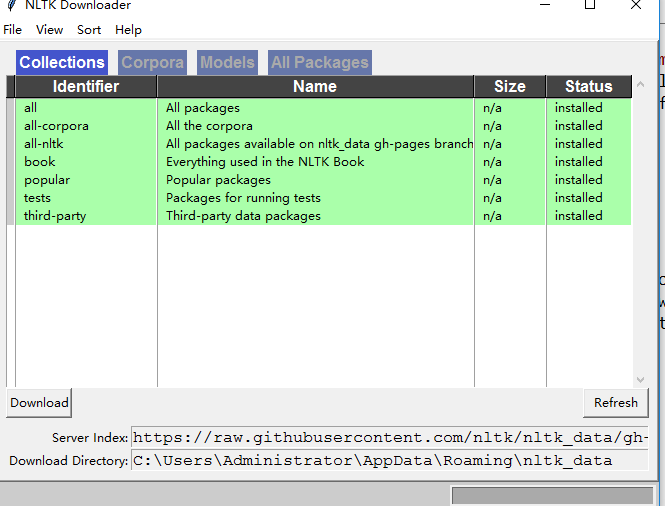Click the 'All the corpora' name cell
Viewport: 665px width, 506px height.
(209, 126)
